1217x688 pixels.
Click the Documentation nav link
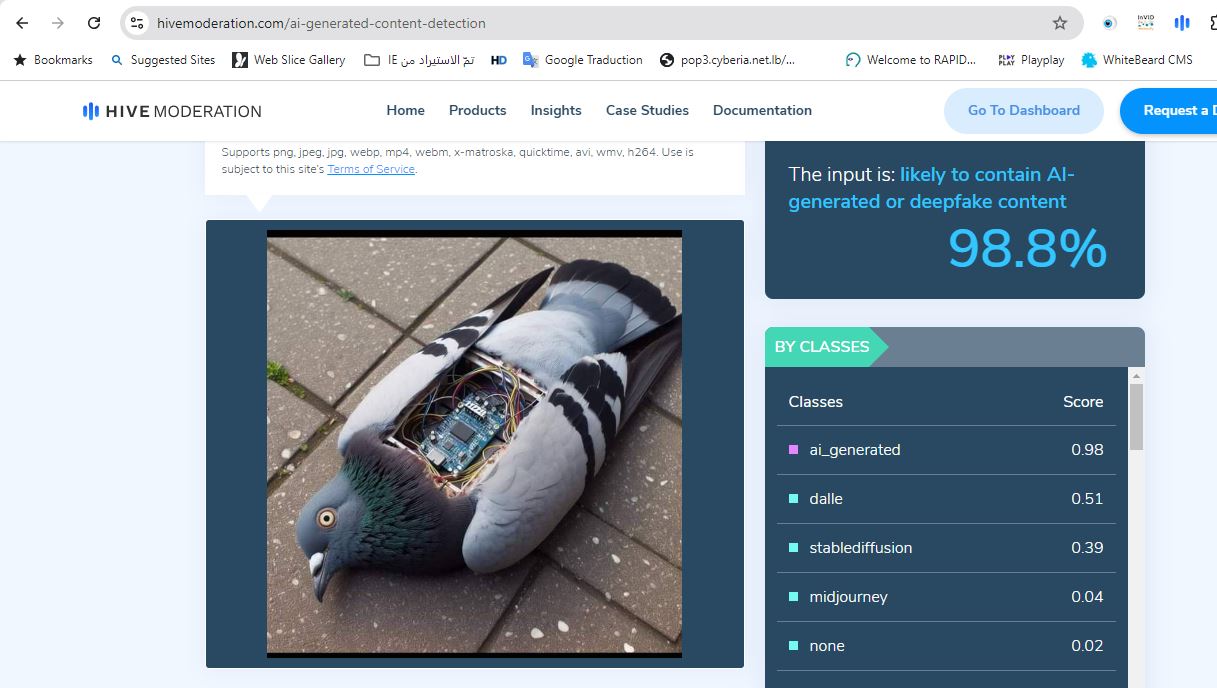point(762,110)
